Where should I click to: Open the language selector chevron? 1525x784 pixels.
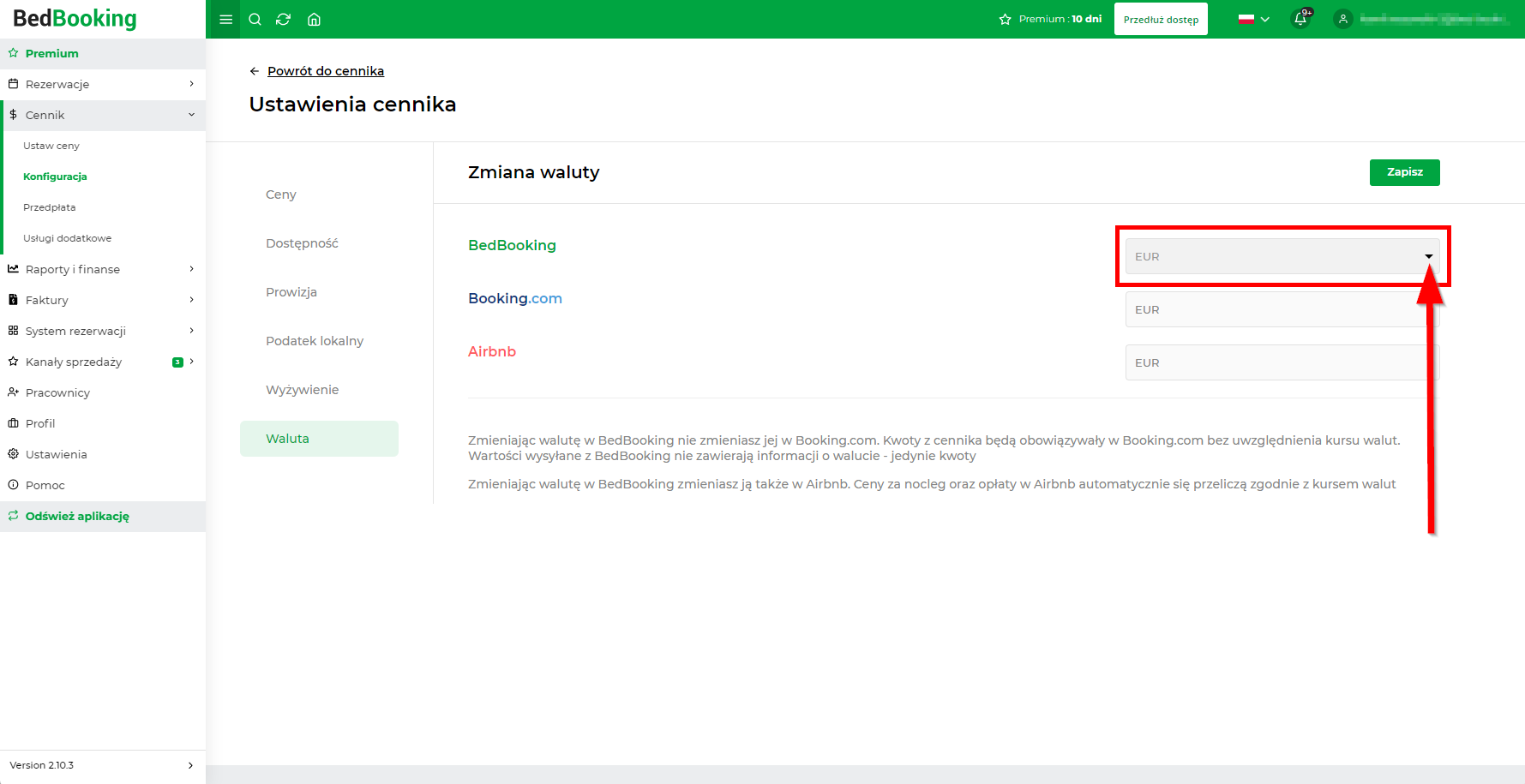(1264, 19)
